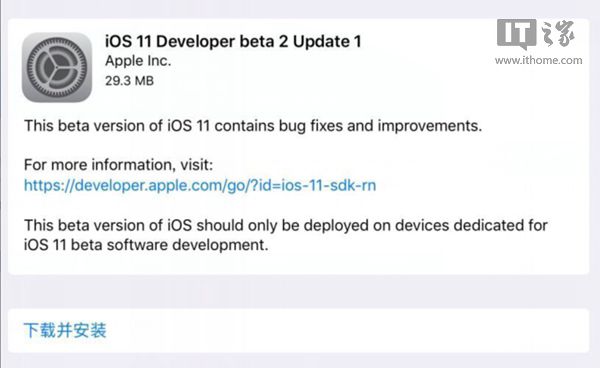Tap the 下载并安装 download and install button

click(x=65, y=330)
